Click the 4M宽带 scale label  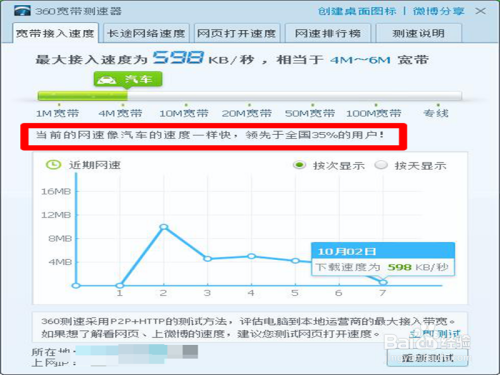click(x=120, y=113)
